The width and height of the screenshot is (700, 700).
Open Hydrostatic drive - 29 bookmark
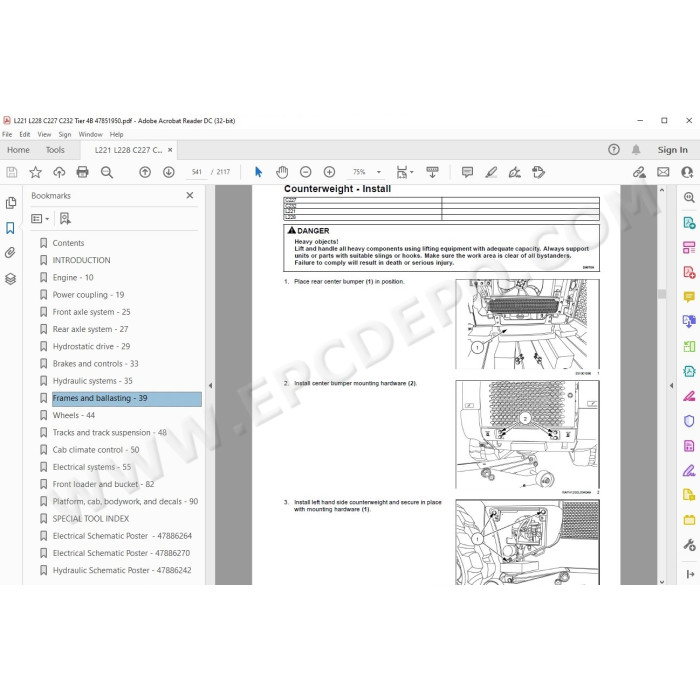(91, 346)
